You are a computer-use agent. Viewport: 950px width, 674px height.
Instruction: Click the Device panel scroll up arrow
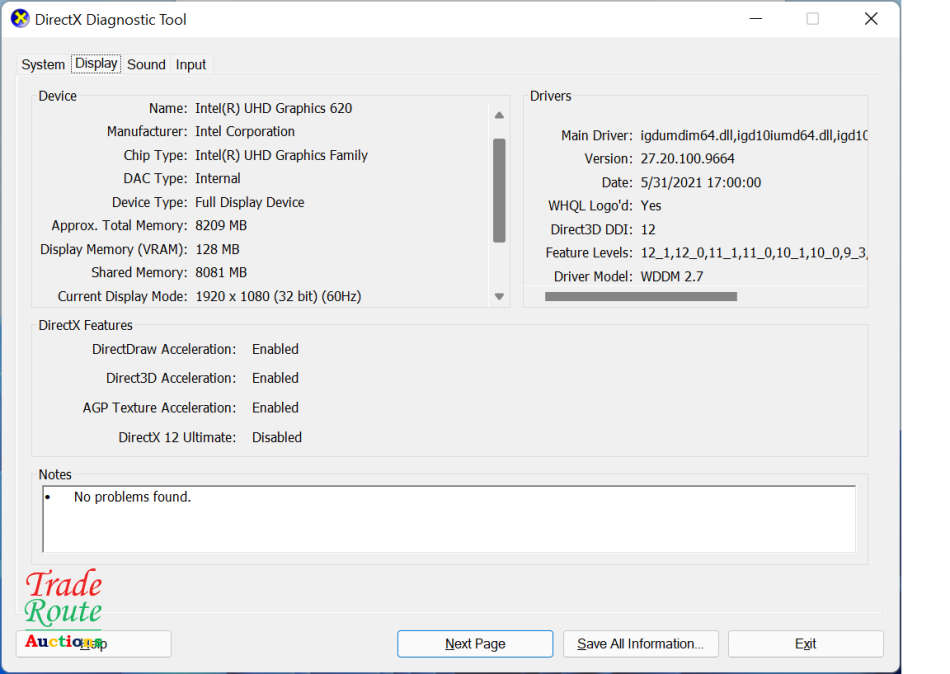tap(499, 115)
